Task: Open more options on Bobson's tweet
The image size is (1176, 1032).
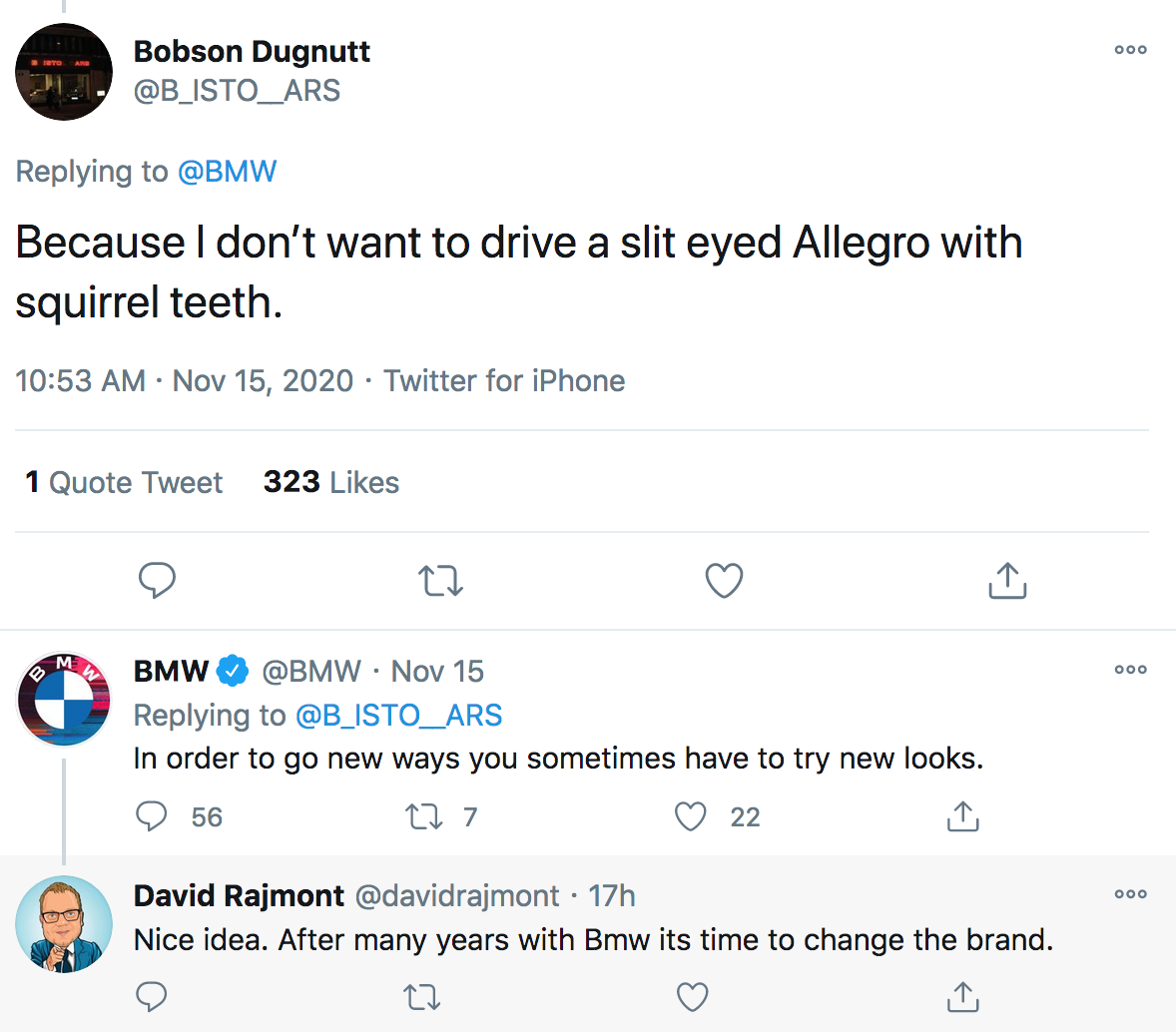Action: click(1130, 50)
